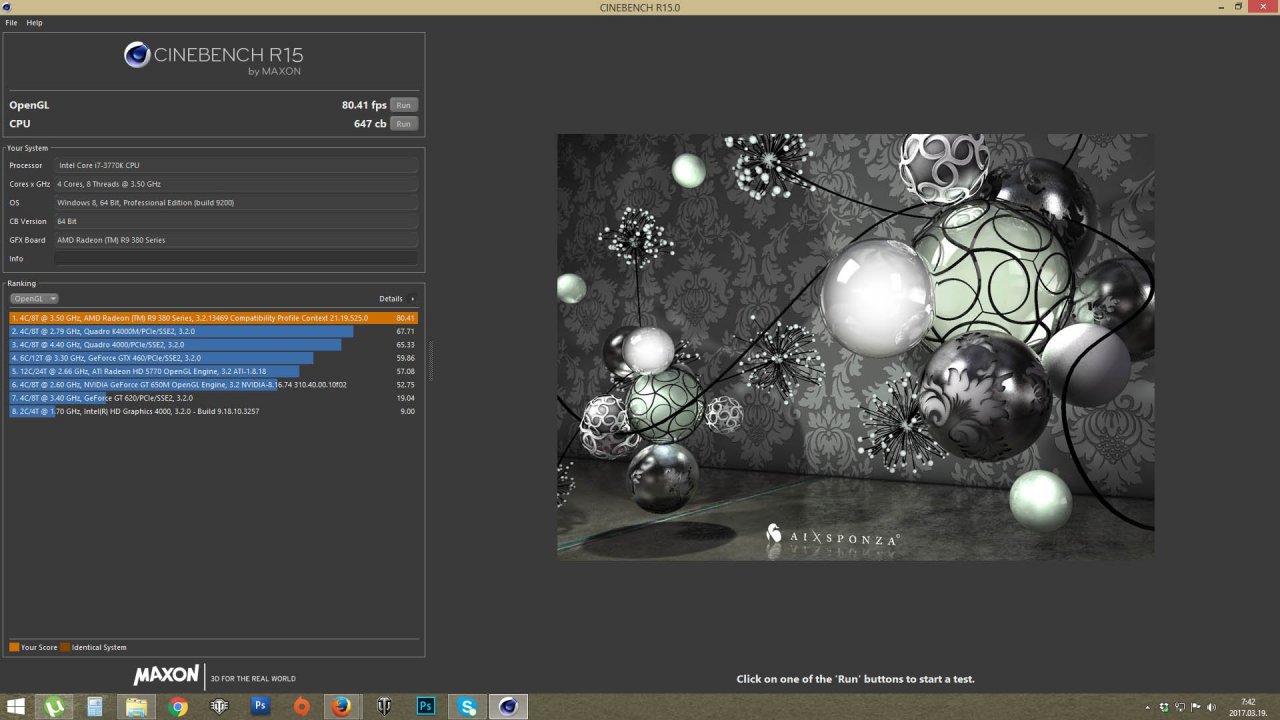Image resolution: width=1280 pixels, height=720 pixels.
Task: Open File Explorer folder icon
Action: tap(136, 707)
